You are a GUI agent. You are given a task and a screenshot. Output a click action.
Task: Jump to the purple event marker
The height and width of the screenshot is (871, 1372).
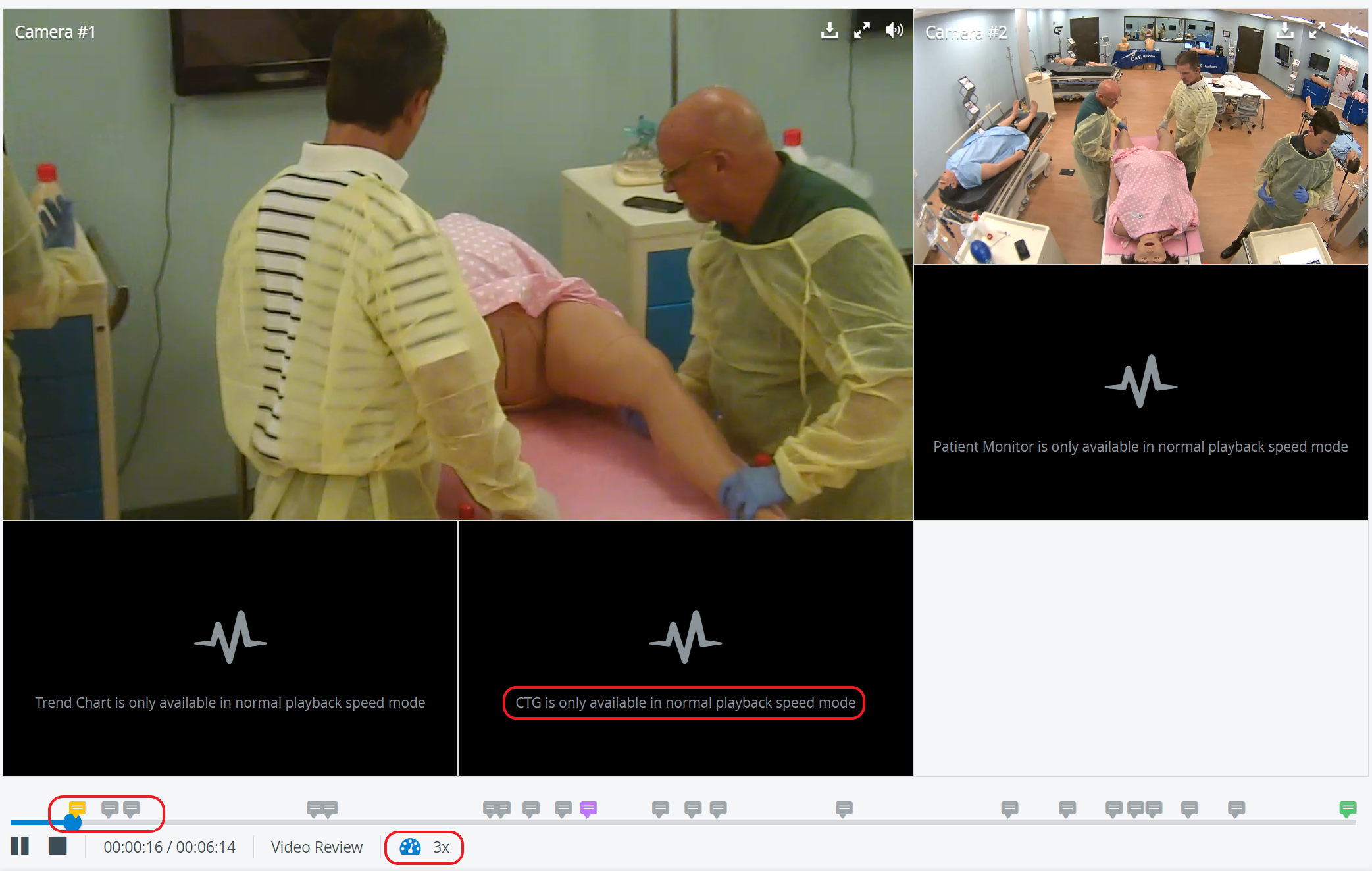(589, 809)
